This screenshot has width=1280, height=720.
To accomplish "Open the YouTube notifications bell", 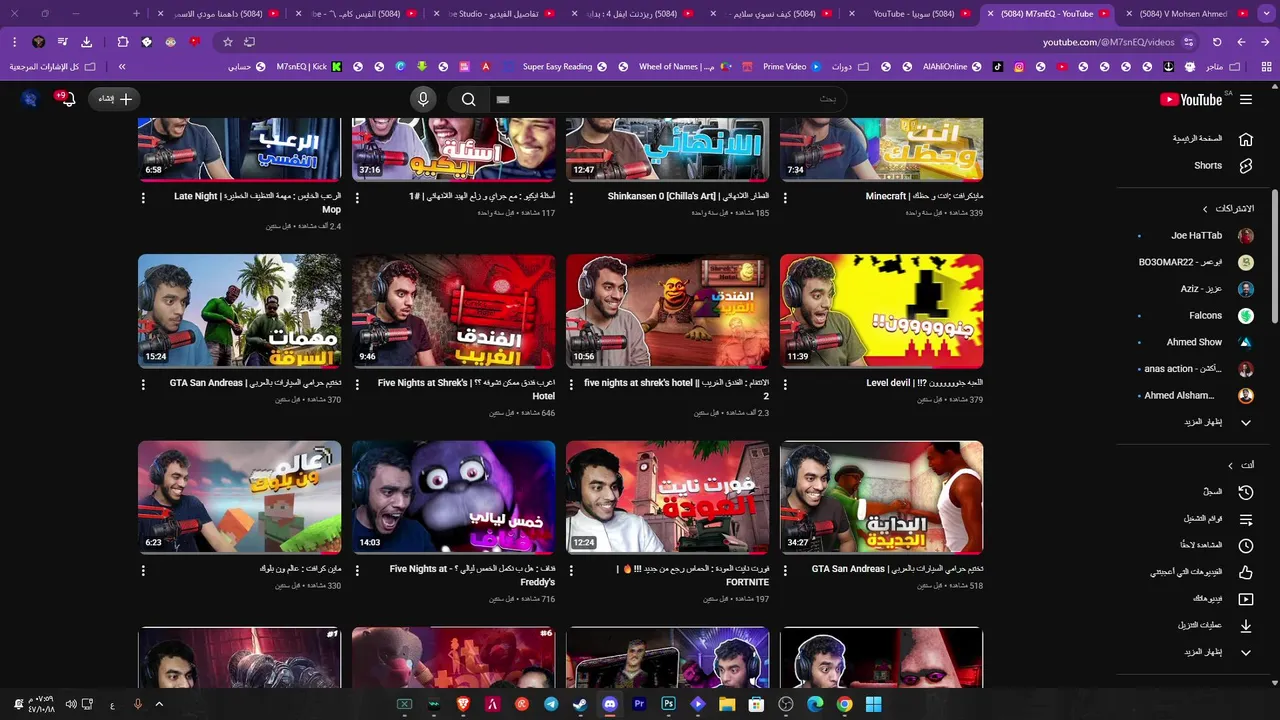I will pyautogui.click(x=68, y=99).
